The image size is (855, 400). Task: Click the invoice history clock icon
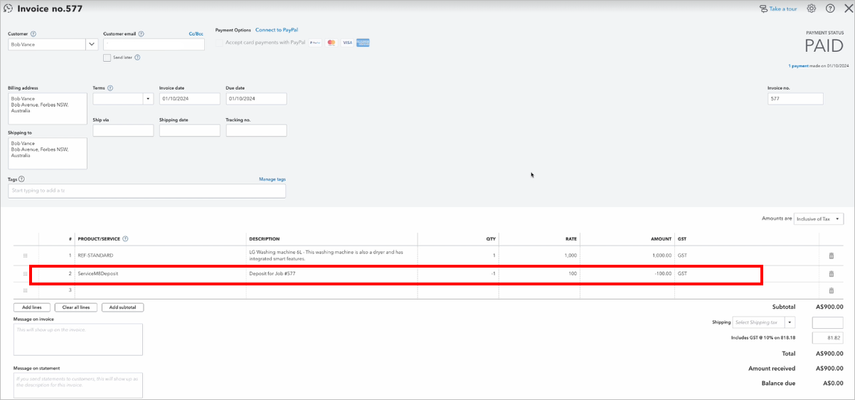(x=8, y=9)
